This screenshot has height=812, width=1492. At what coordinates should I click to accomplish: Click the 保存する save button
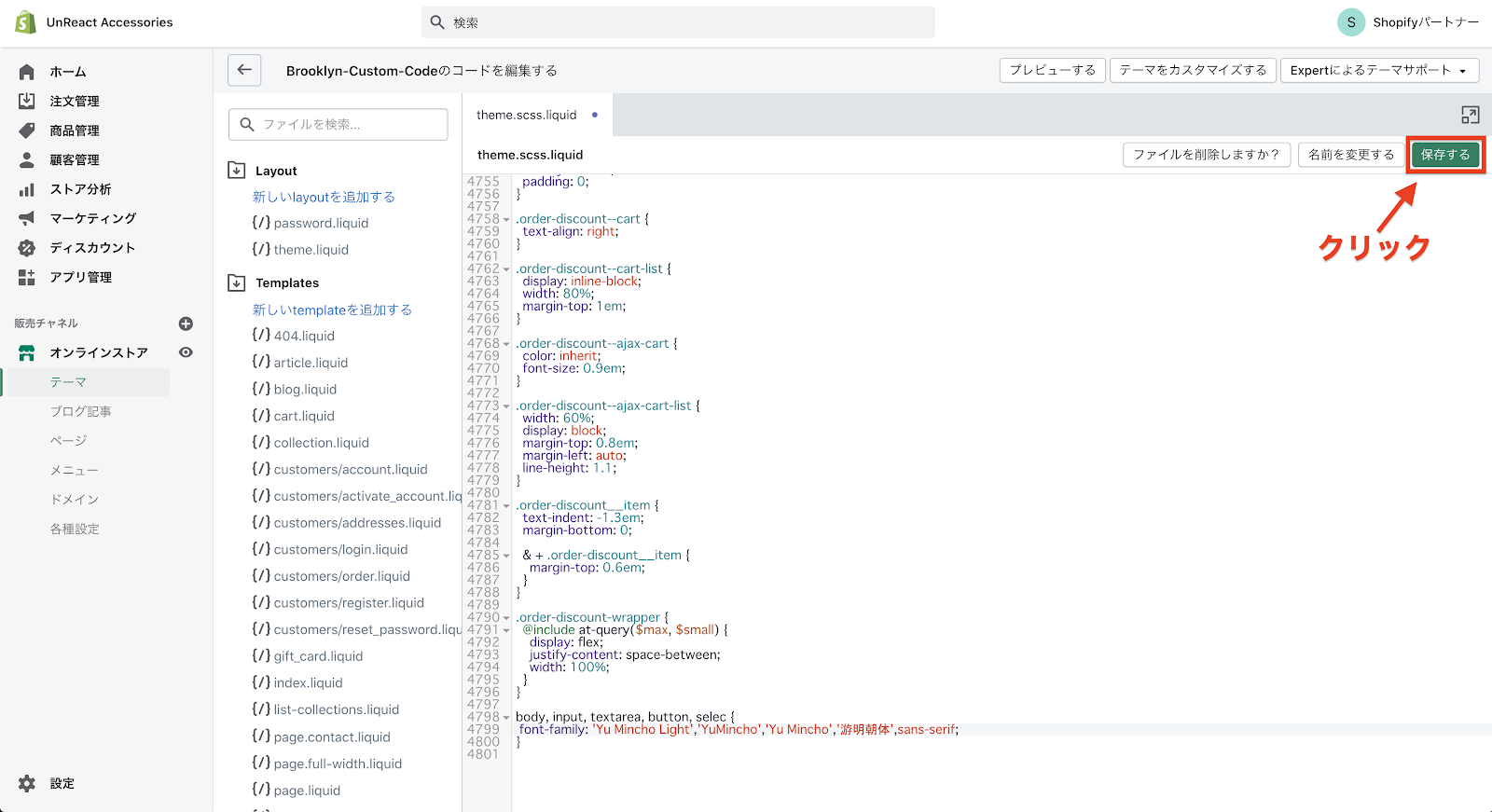click(x=1444, y=155)
